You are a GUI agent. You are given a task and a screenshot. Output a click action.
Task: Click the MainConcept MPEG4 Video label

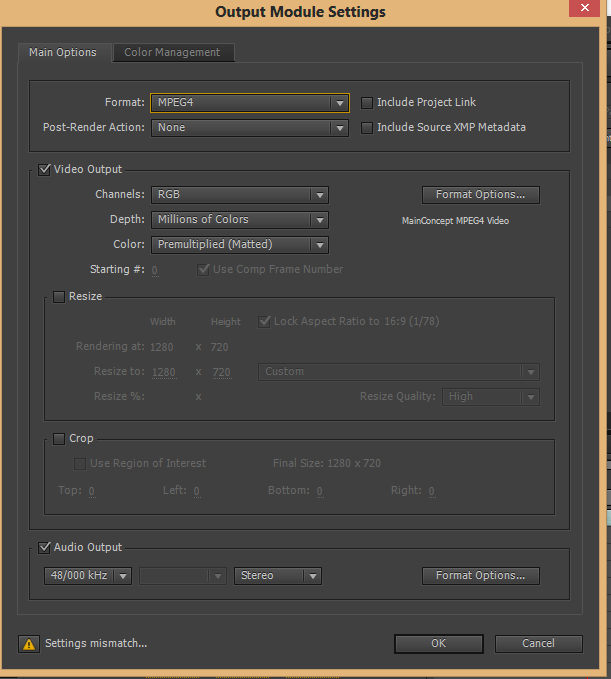click(455, 221)
